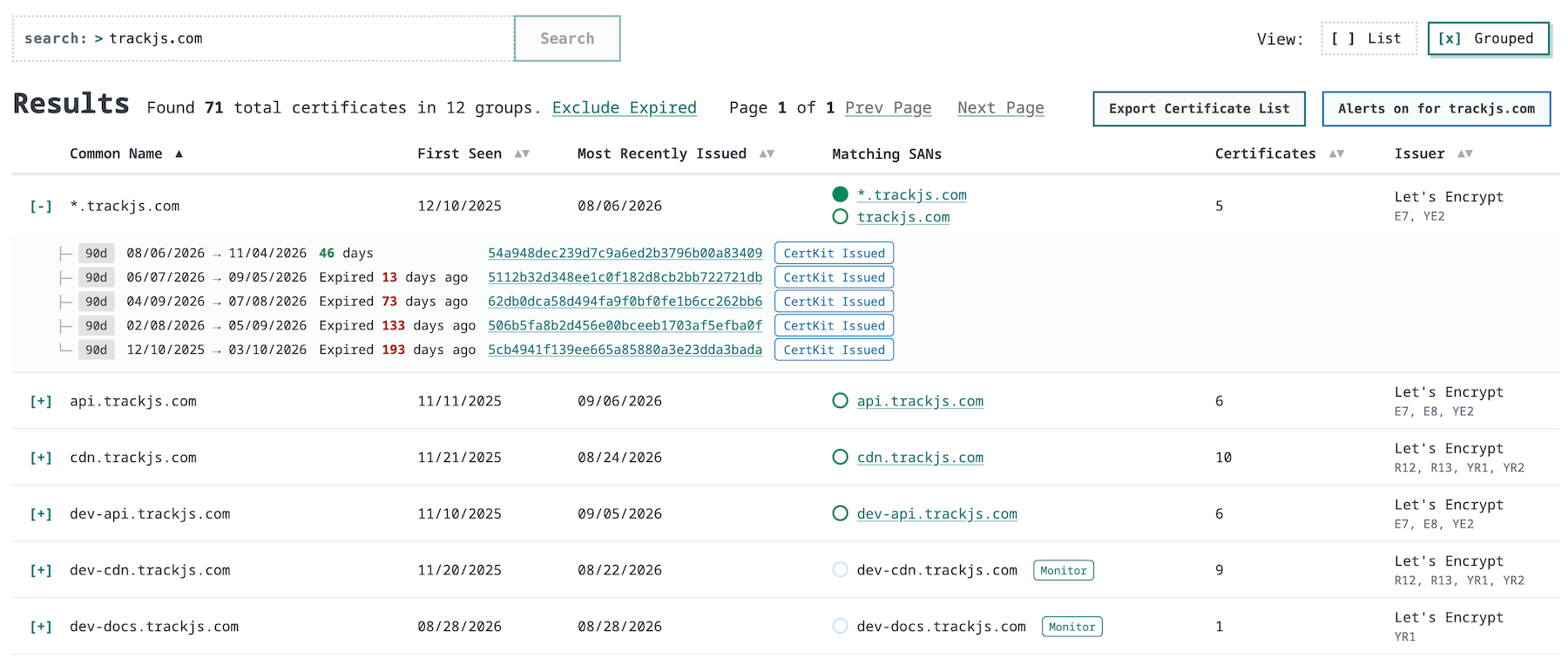
Task: Open api.trackjs.com SAN link
Action: coord(920,402)
